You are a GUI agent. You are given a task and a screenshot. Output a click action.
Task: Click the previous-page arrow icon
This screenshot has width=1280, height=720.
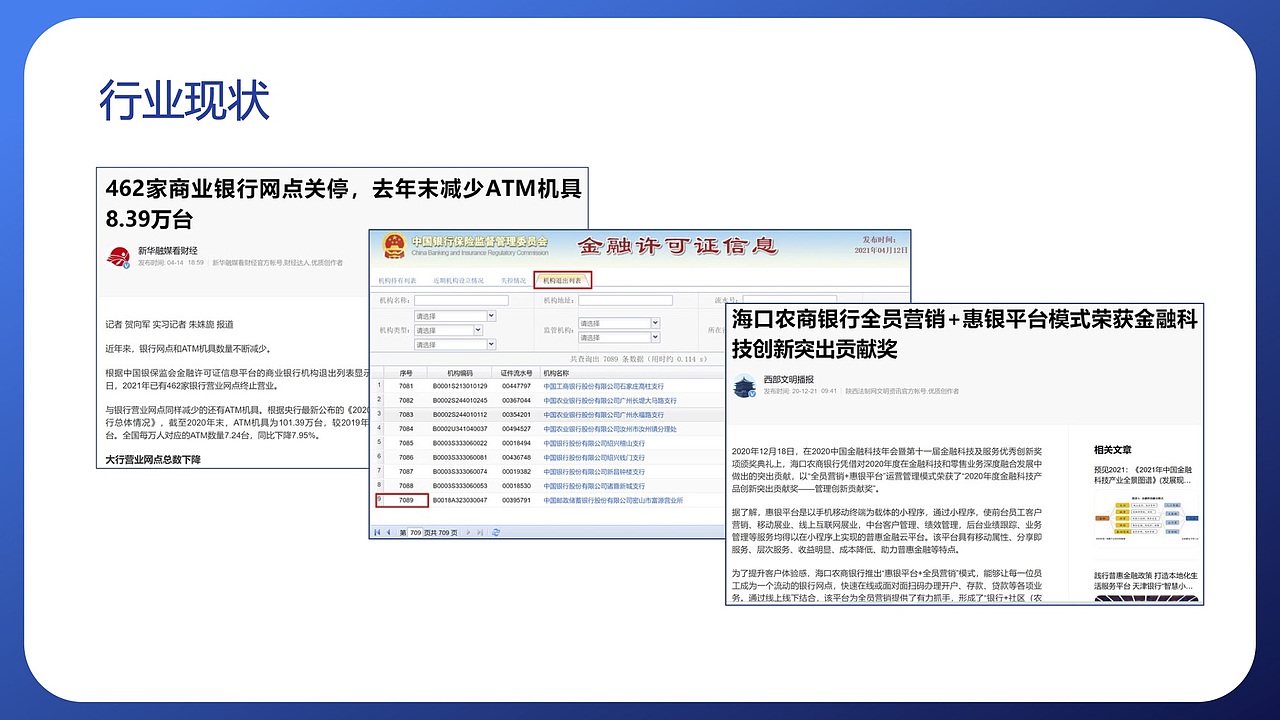click(x=386, y=532)
